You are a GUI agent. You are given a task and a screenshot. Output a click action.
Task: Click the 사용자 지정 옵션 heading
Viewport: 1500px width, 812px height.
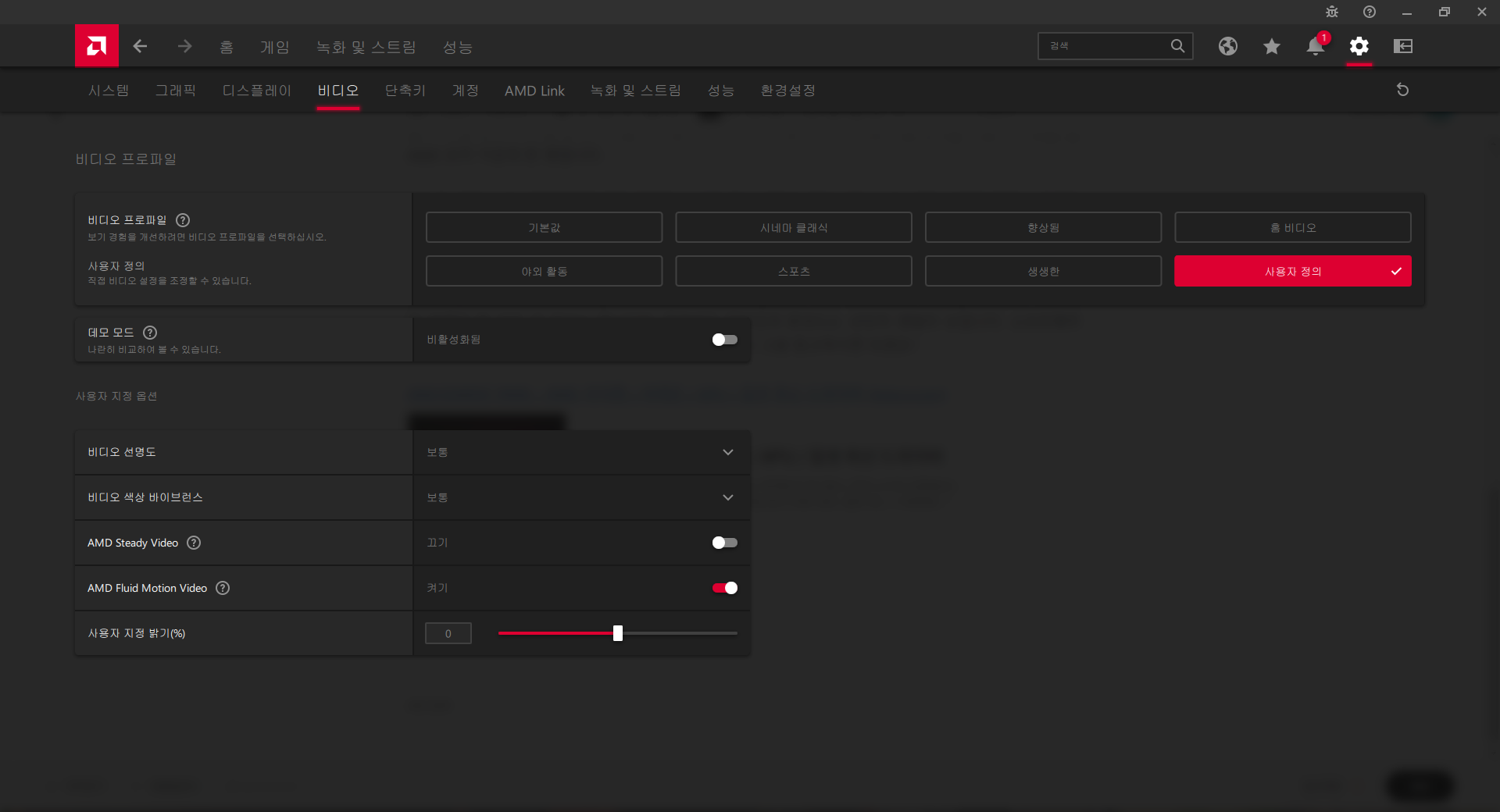116,396
